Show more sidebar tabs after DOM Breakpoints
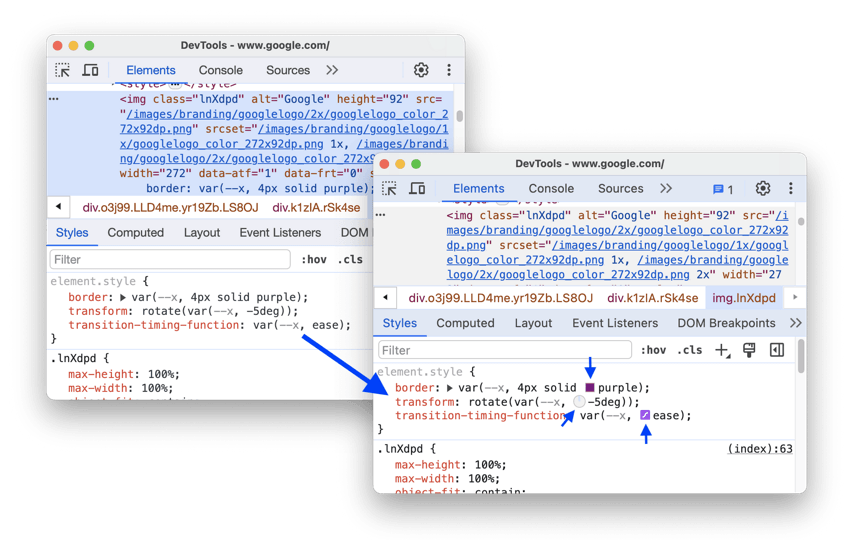The height and width of the screenshot is (540, 856). click(795, 323)
